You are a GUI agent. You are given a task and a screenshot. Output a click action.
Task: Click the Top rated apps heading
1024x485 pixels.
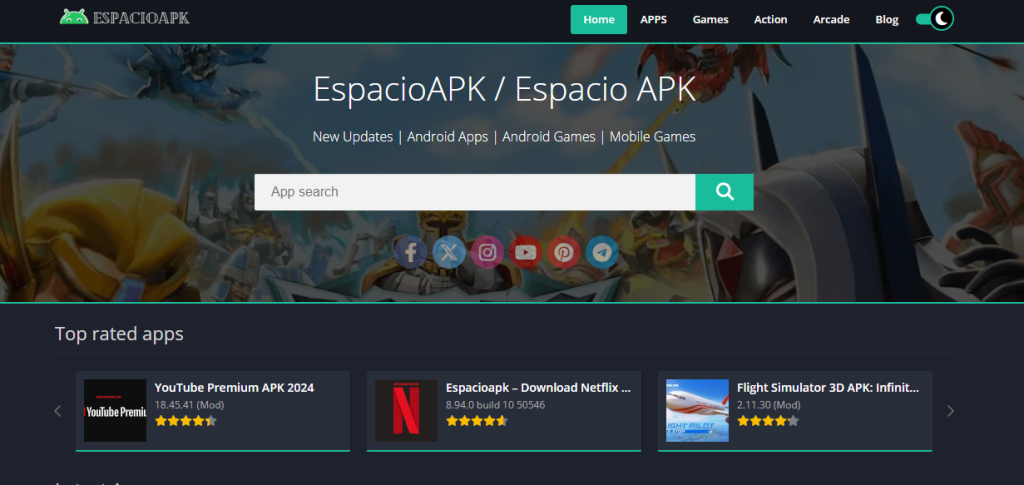(x=119, y=334)
